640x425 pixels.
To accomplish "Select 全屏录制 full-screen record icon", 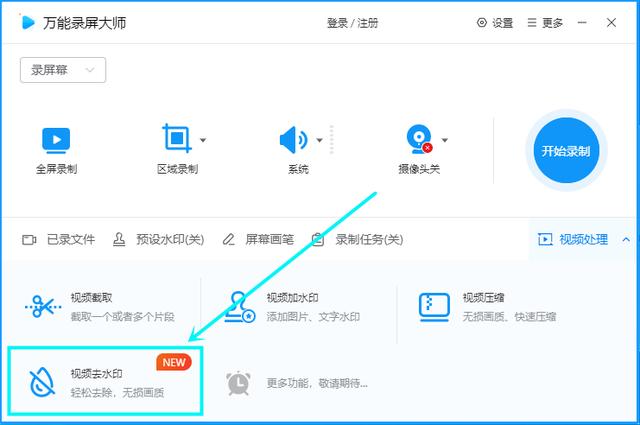I will [56, 140].
